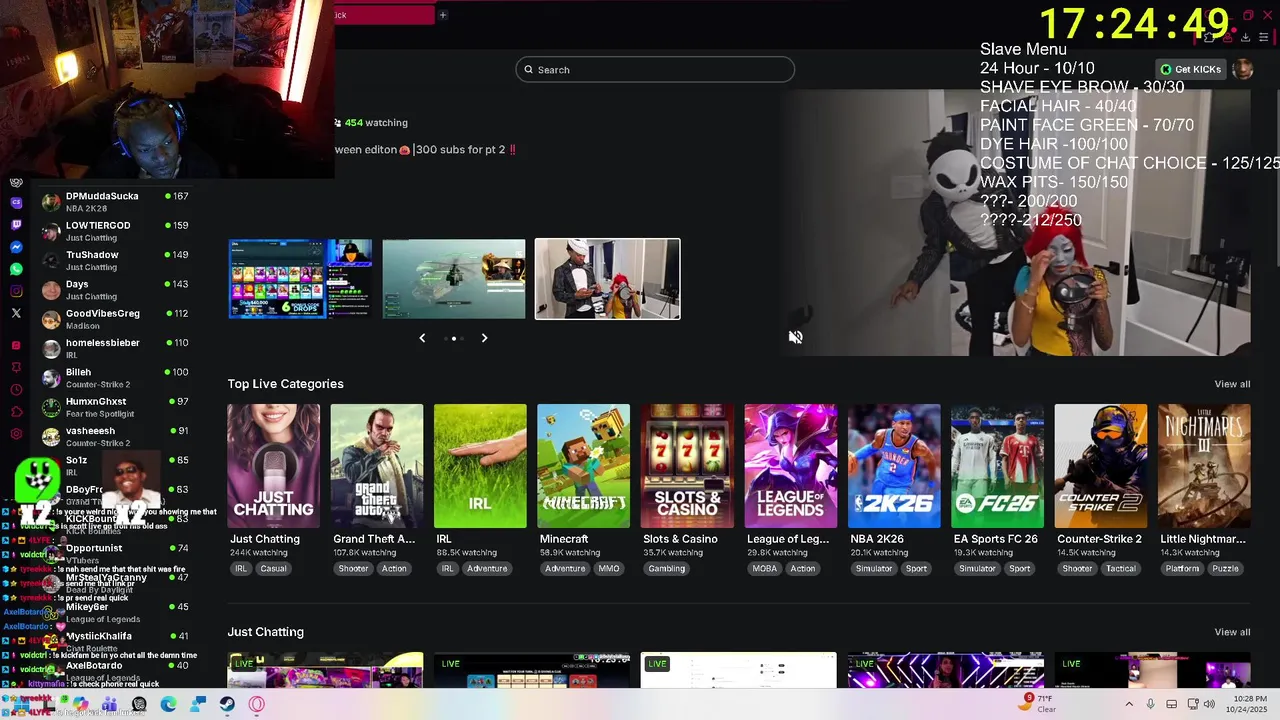Open the volume control in system tray
The width and height of the screenshot is (1280, 720).
1208,704
